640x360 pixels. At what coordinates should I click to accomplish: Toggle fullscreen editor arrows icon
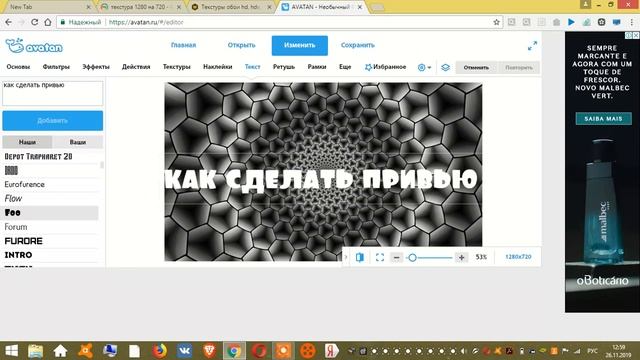pyautogui.click(x=532, y=46)
